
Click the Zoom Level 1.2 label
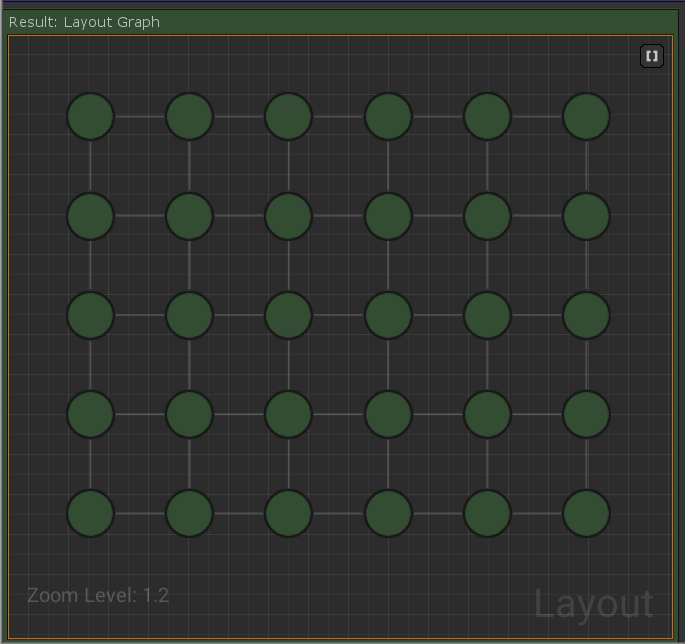click(98, 596)
